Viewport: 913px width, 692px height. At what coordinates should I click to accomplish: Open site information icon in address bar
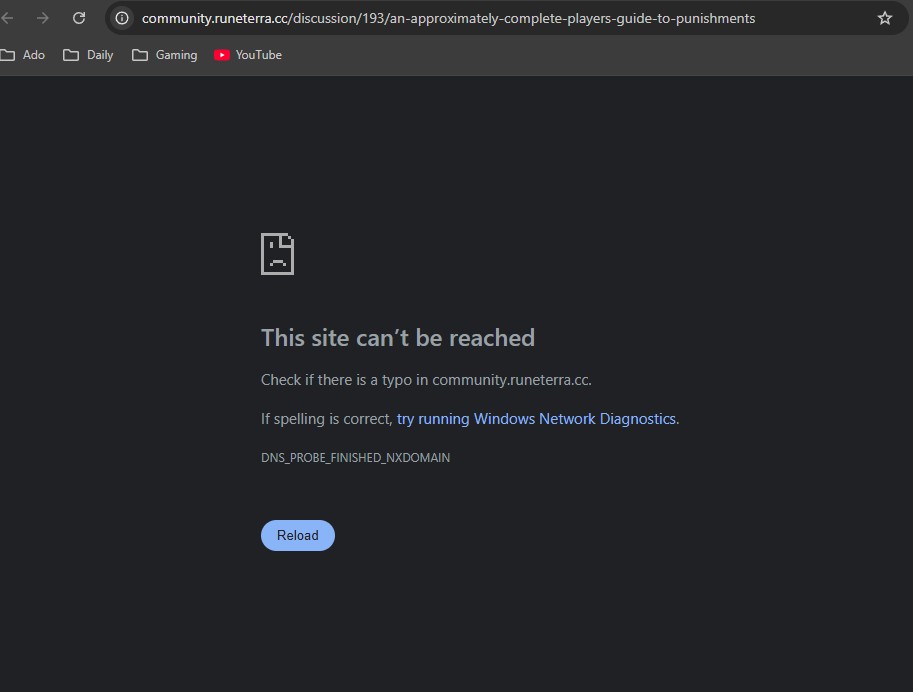tap(122, 18)
